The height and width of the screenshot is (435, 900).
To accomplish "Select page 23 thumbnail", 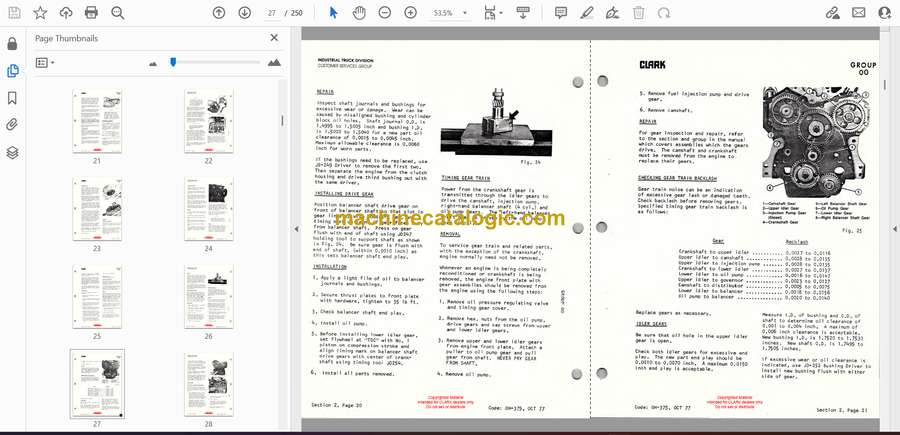I will click(x=97, y=208).
